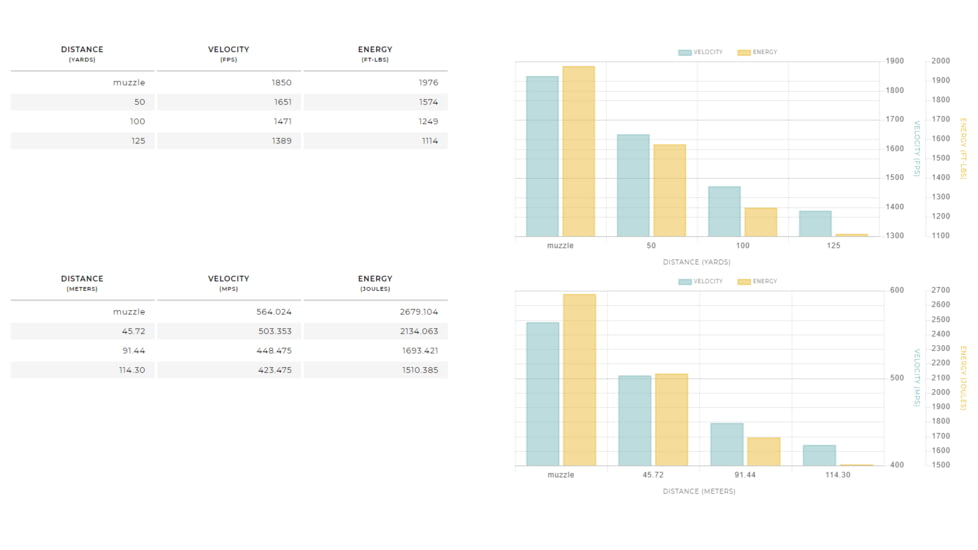Image resolution: width=978 pixels, height=550 pixels.
Task: Select energy value 2679.104 in metric table
Action: pos(419,312)
